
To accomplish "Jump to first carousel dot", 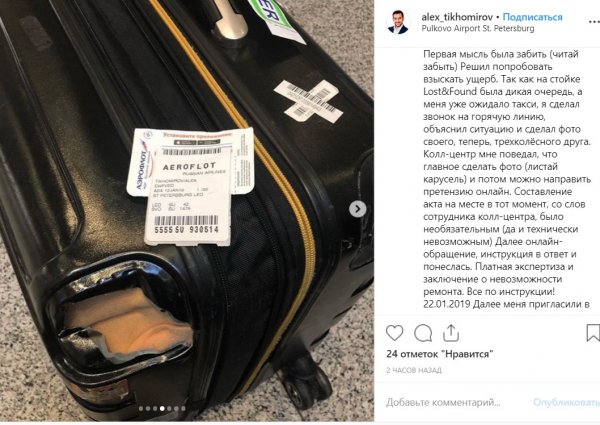I will [141, 409].
